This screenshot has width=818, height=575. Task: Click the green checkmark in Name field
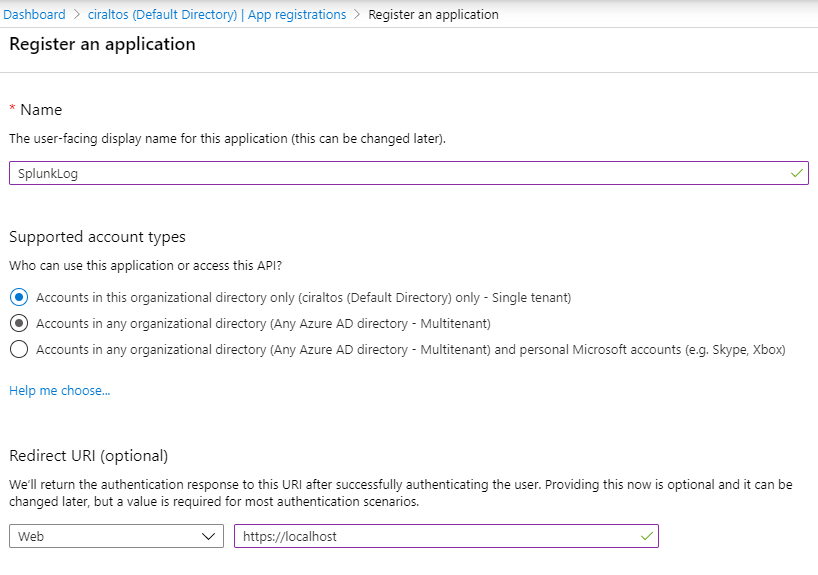click(797, 173)
